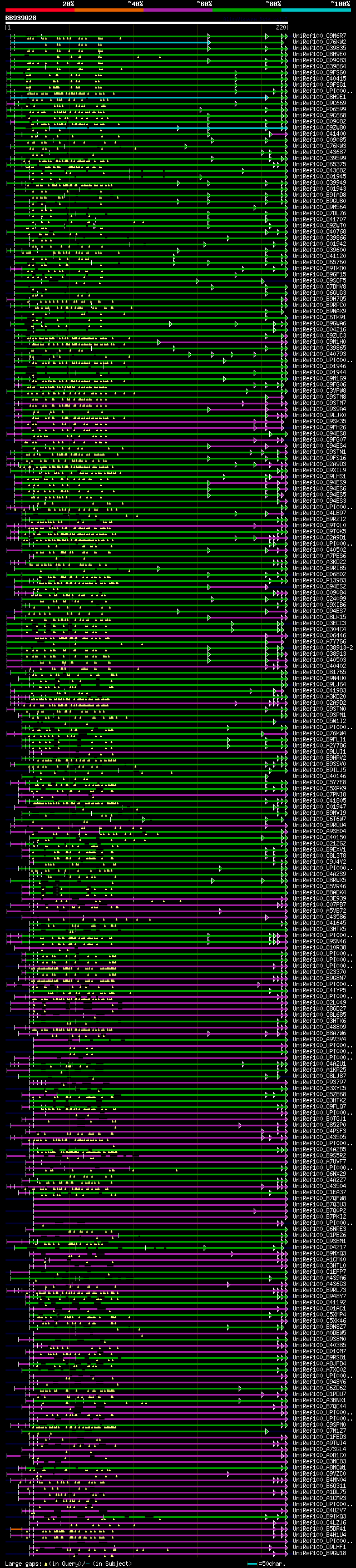Click the white query sequence bar
The image size is (356, 1568).
pyautogui.click(x=147, y=22)
